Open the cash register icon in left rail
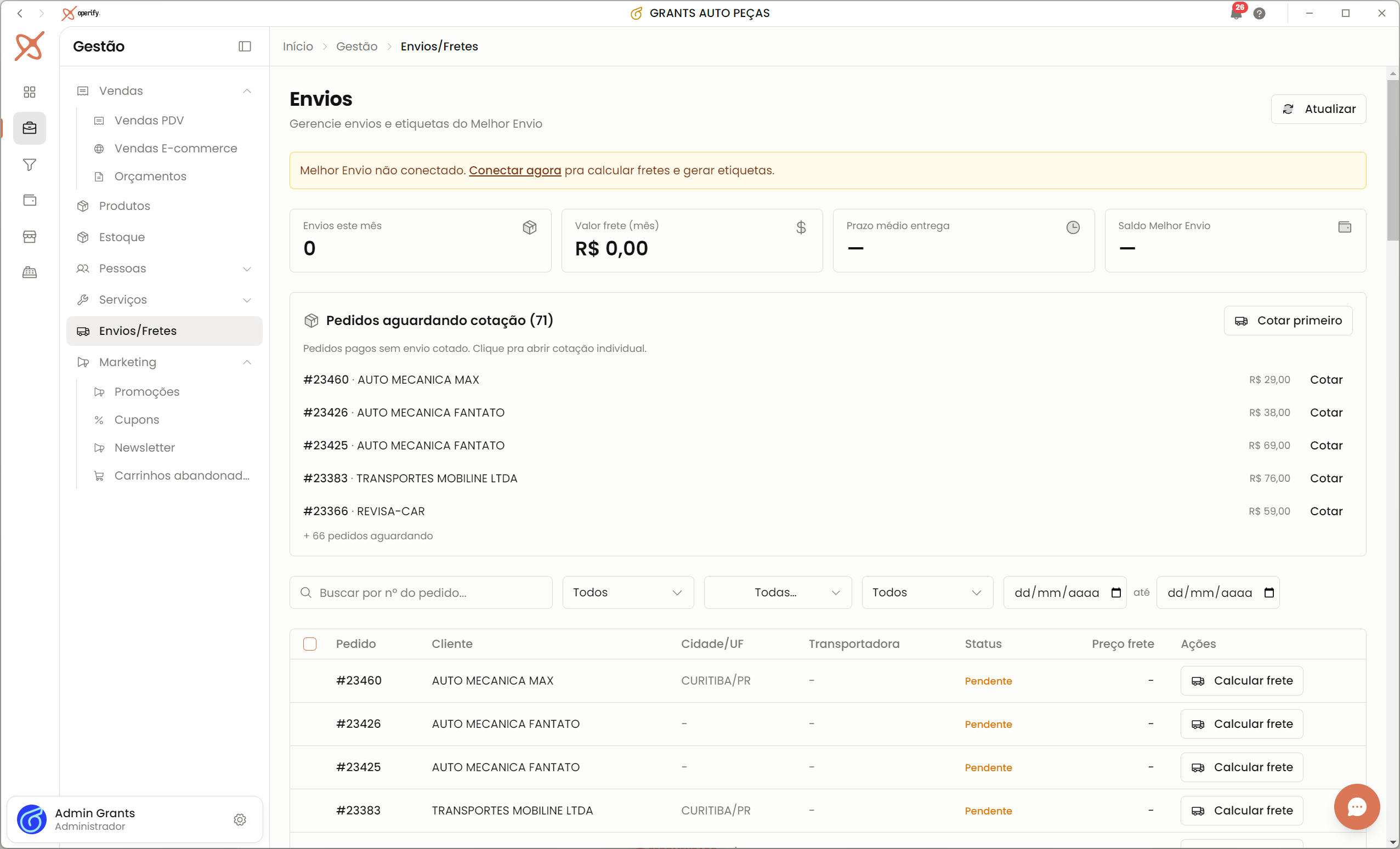The height and width of the screenshot is (849, 1400). point(30,272)
